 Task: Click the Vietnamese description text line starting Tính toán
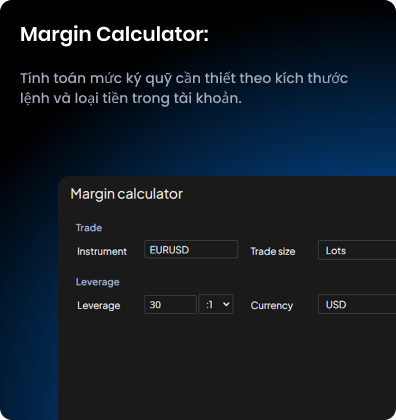(184, 79)
